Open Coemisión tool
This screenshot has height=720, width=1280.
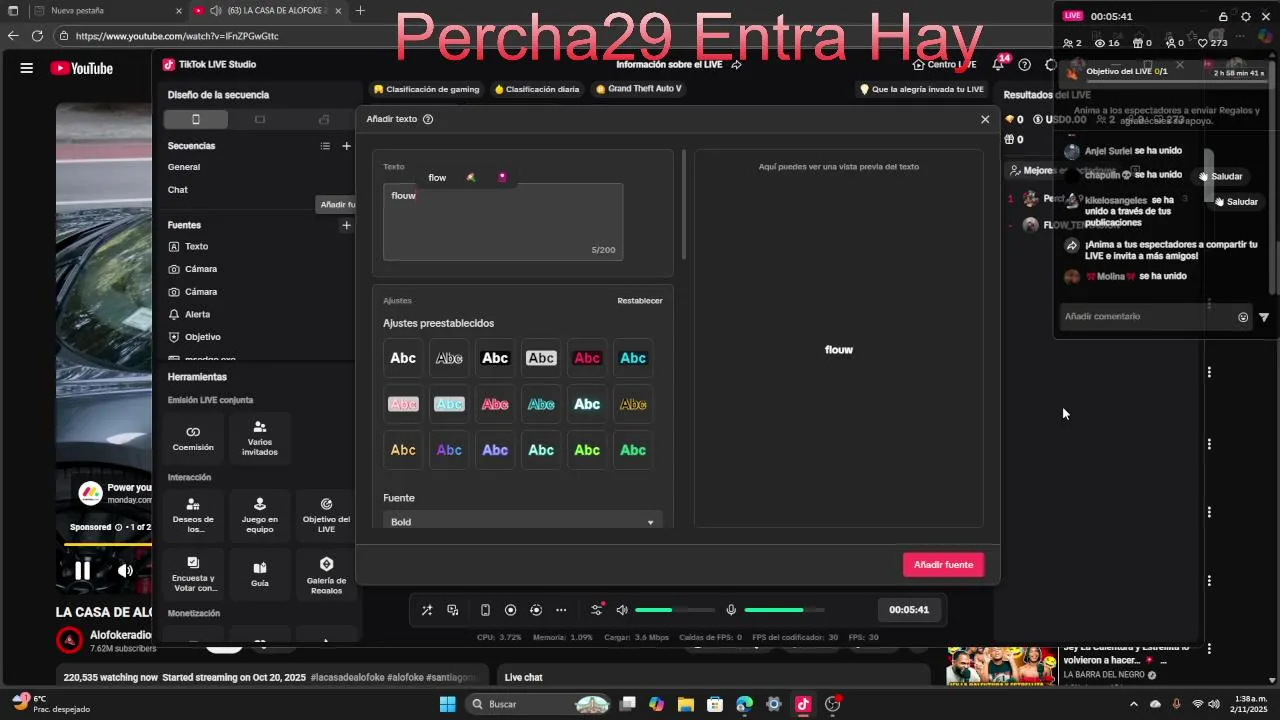193,438
